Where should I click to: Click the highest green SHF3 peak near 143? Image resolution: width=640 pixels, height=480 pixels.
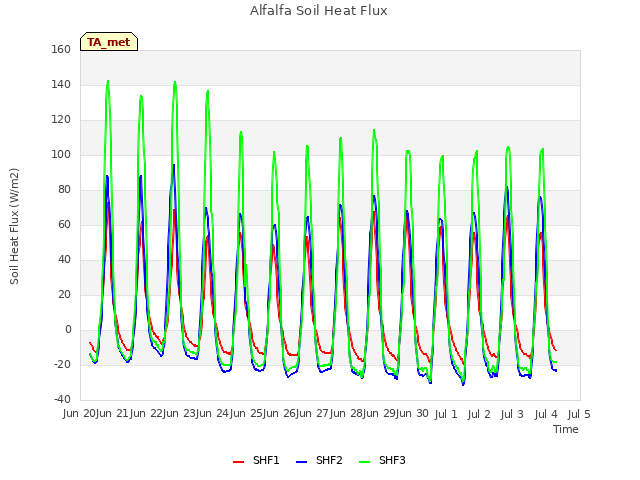tap(108, 81)
